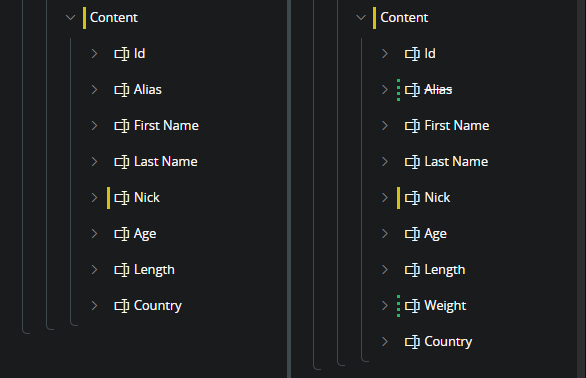Viewport: 586px width, 378px height.
Task: Click the Nick property icon in left panel
Action: coord(122,198)
